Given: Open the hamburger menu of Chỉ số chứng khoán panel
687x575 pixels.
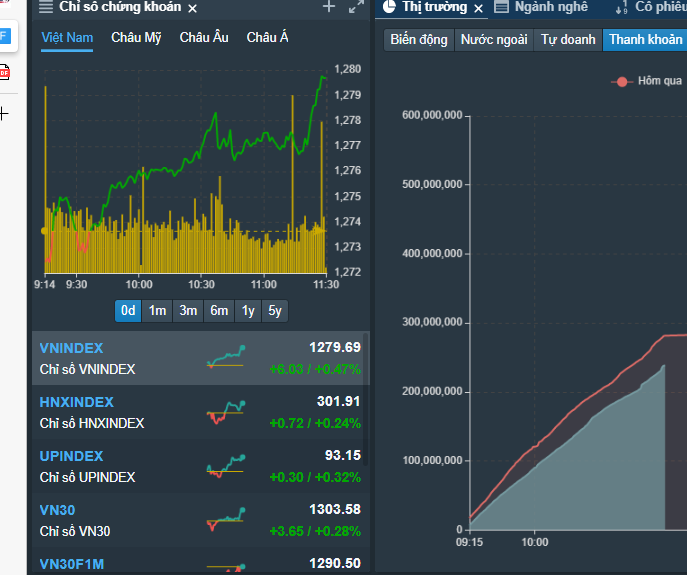Looking at the screenshot, I should (46, 7).
